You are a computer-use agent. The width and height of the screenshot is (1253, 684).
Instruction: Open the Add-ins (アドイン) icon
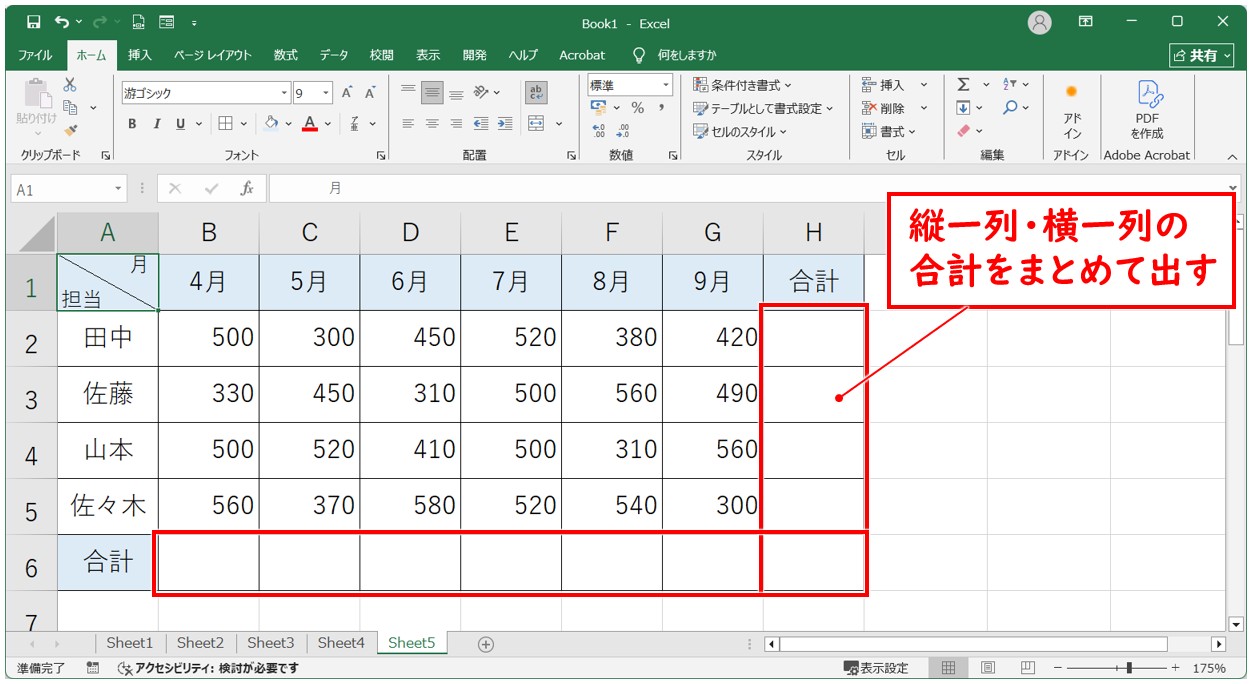coord(1072,109)
